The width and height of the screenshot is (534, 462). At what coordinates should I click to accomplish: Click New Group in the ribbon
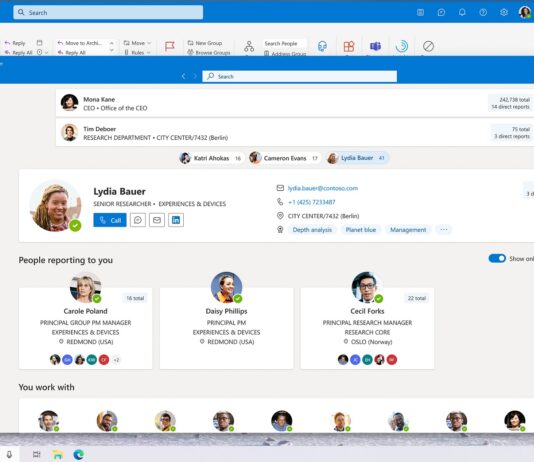(205, 43)
